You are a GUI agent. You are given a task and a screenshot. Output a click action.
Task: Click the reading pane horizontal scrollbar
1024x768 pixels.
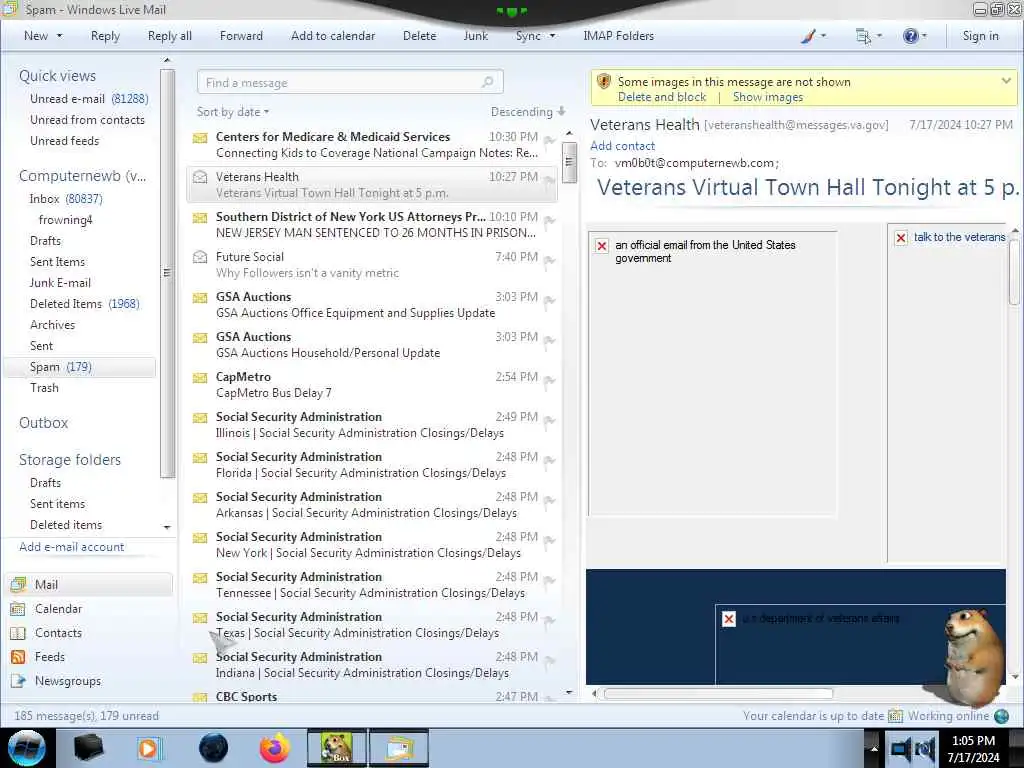pyautogui.click(x=718, y=694)
